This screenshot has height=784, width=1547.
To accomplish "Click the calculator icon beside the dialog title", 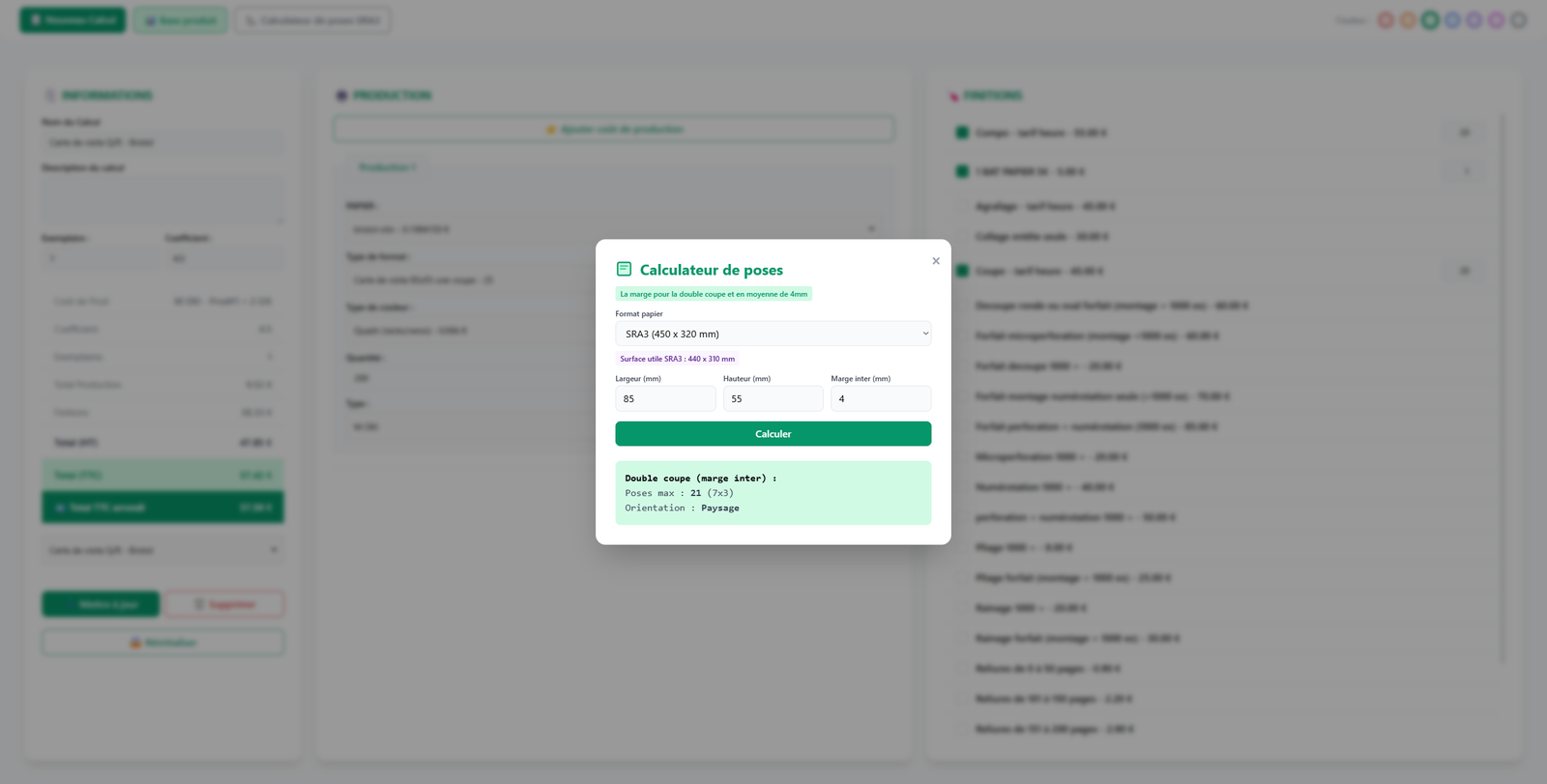I will click(625, 270).
